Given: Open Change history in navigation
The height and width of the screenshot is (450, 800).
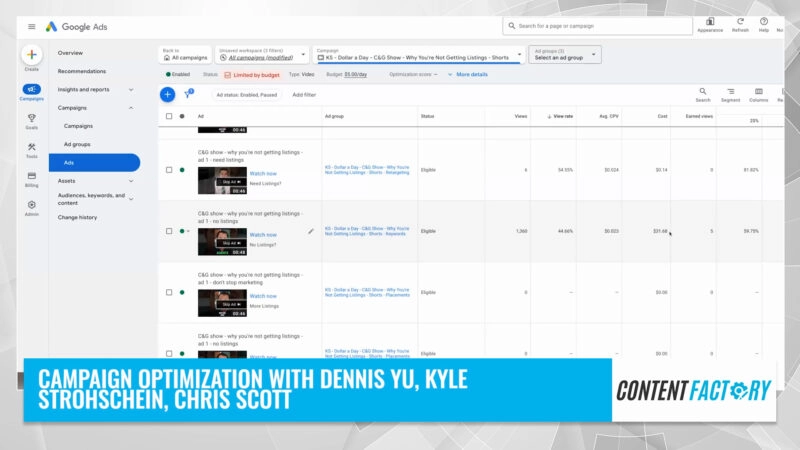Looking at the screenshot, I should (x=77, y=217).
